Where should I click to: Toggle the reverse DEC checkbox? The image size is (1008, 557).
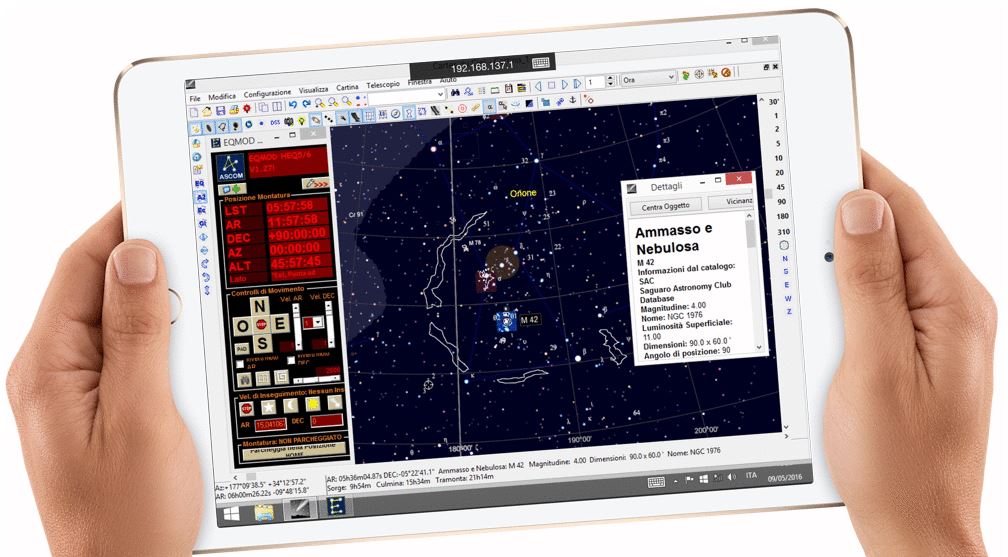(x=291, y=361)
